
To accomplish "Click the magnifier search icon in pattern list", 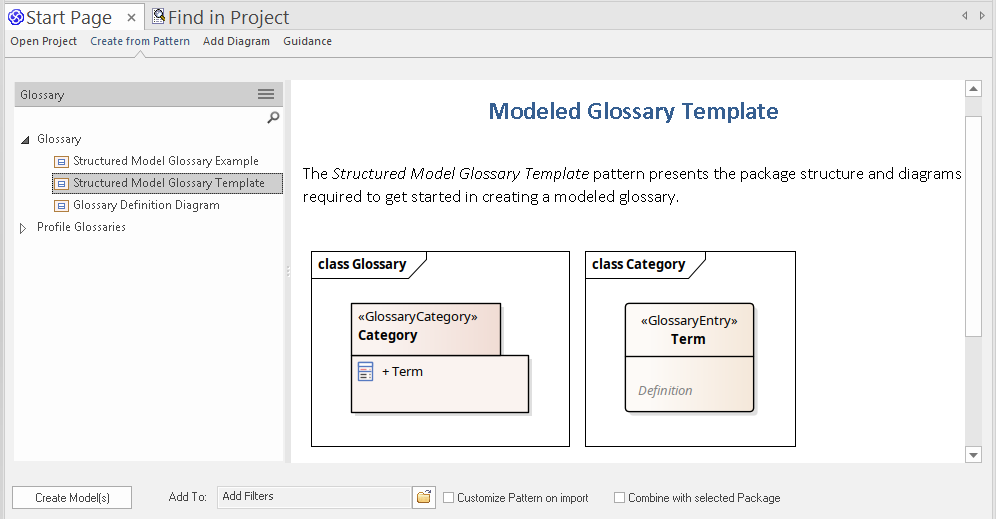I will tap(273, 118).
